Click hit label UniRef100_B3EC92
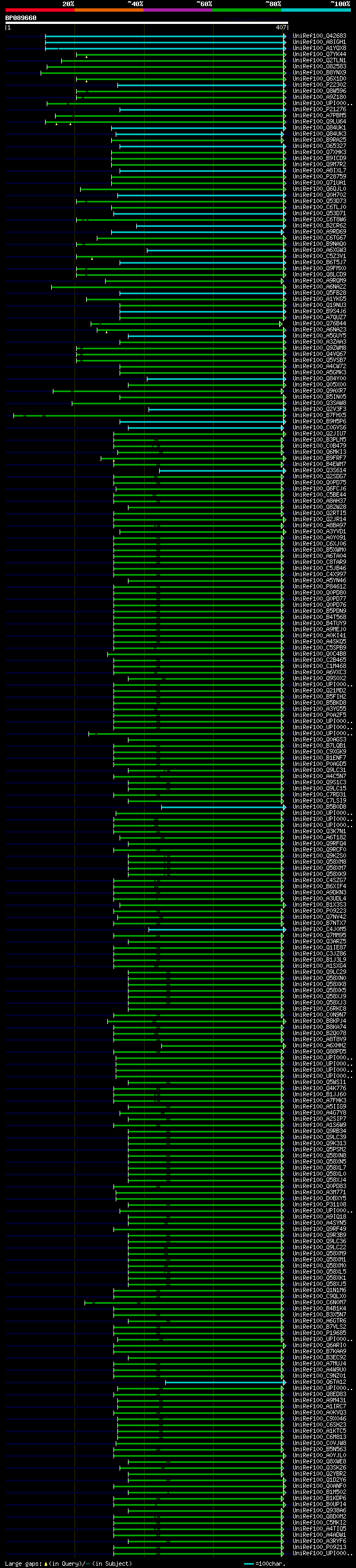 (x=319, y=1357)
